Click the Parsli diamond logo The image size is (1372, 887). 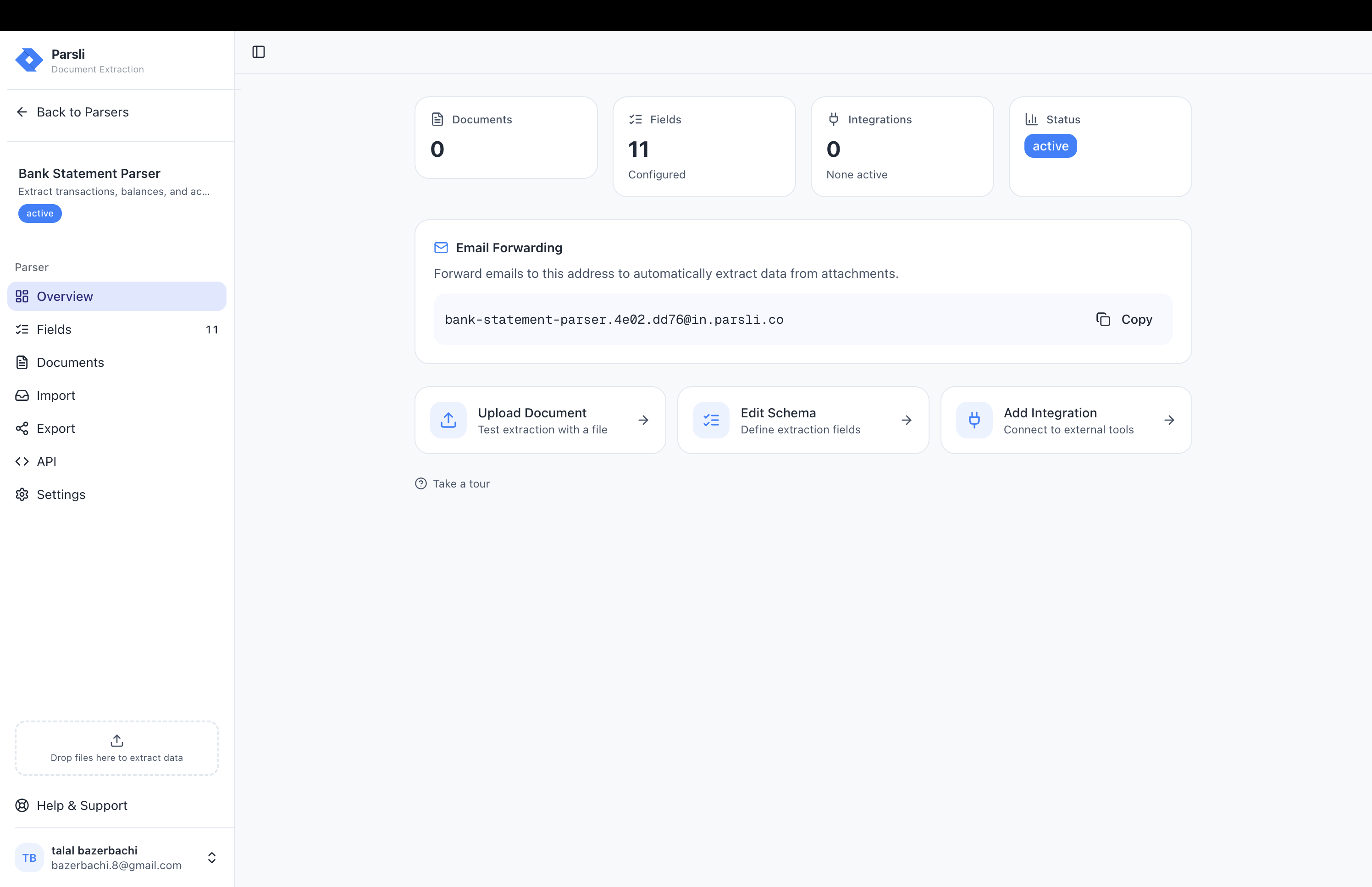29,60
